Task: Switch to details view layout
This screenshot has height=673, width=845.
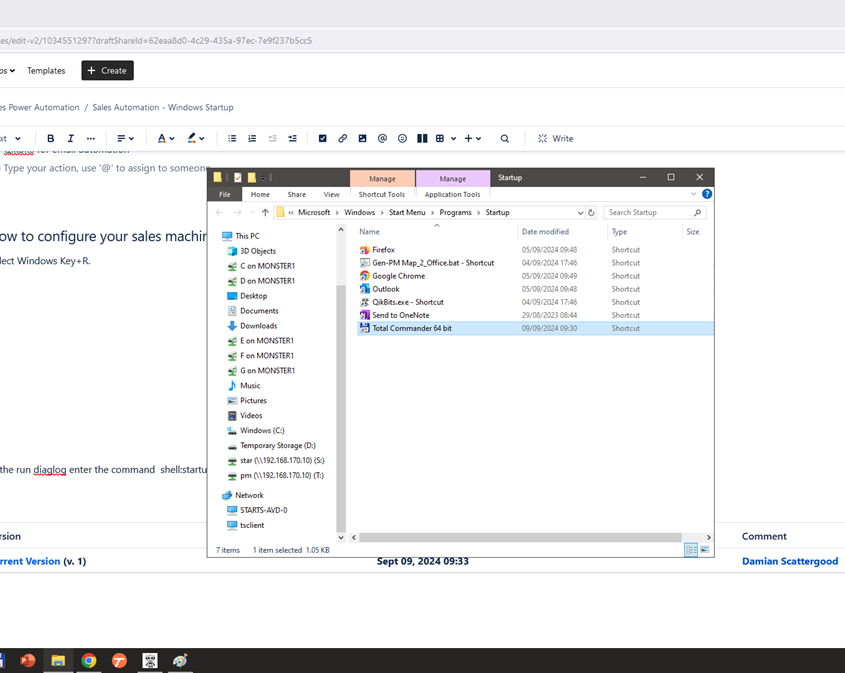Action: 691,550
